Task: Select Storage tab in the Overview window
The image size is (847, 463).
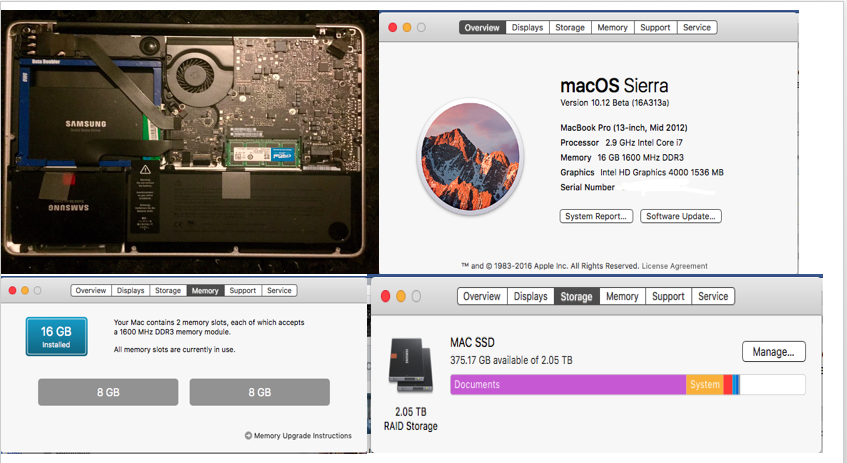Action: [x=570, y=28]
